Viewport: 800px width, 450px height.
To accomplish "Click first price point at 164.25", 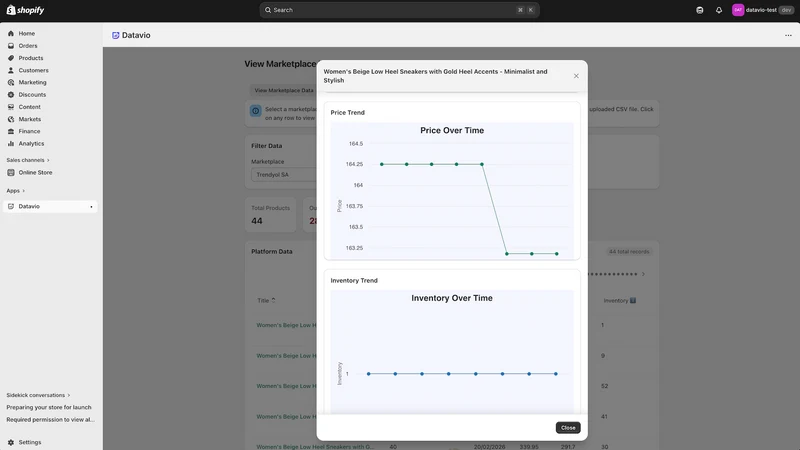I will (x=382, y=164).
